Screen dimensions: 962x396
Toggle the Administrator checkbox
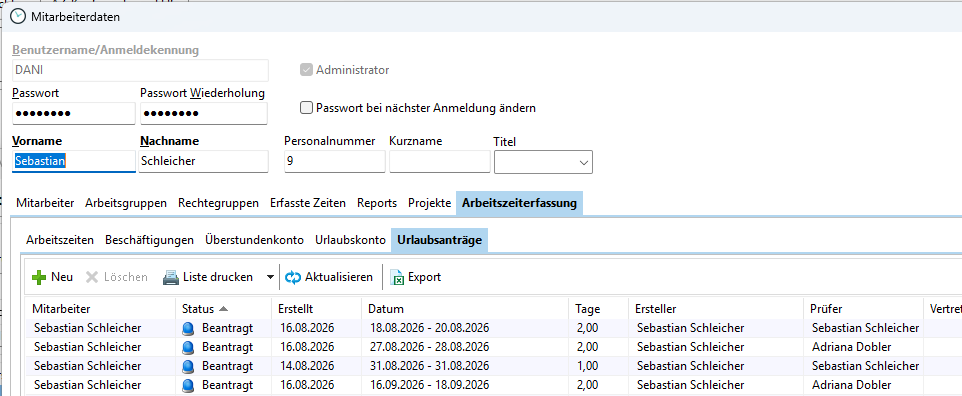pos(306,70)
